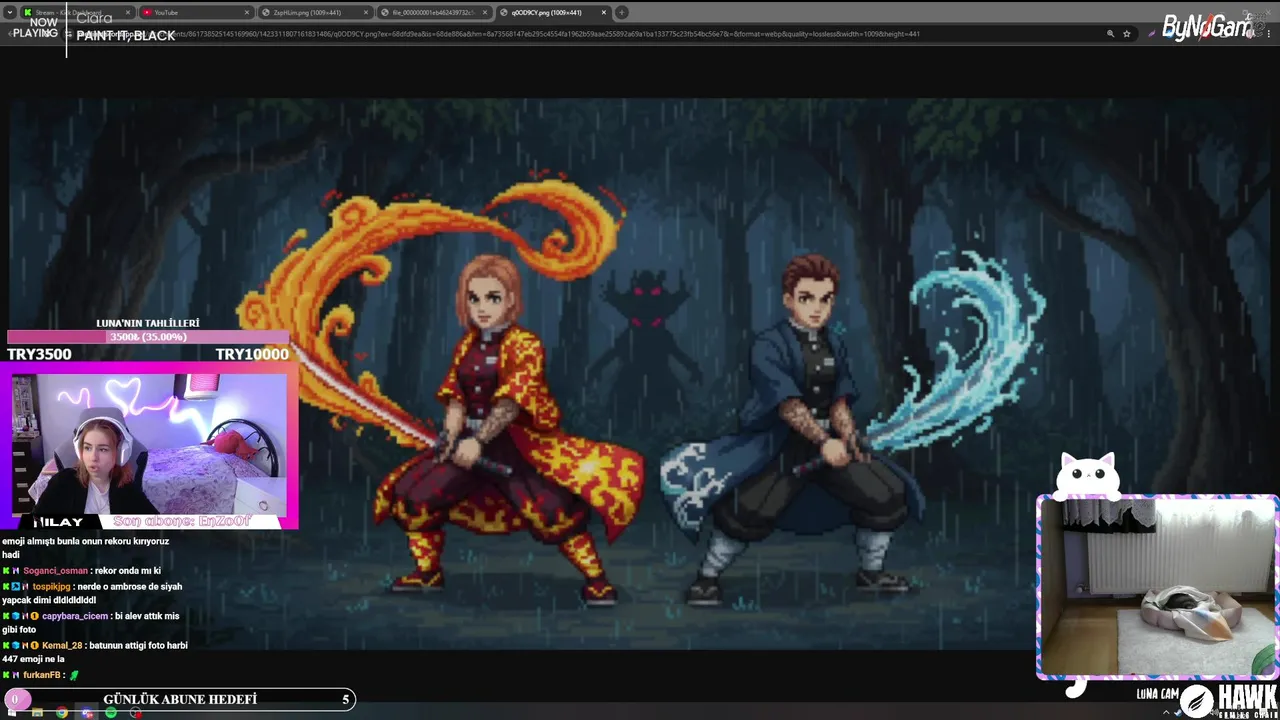The width and height of the screenshot is (1280, 720).
Task: Close the file_000000001eb4 tab
Action: tap(484, 12)
